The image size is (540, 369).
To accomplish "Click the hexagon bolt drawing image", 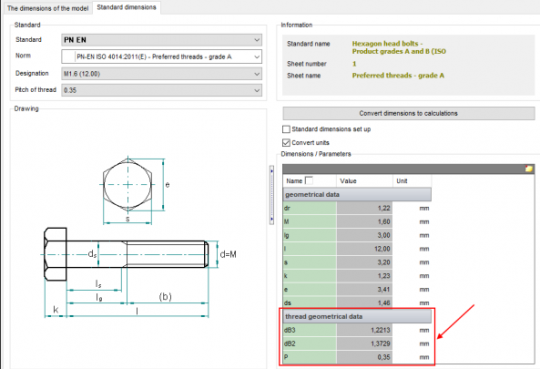I will coord(139,238).
